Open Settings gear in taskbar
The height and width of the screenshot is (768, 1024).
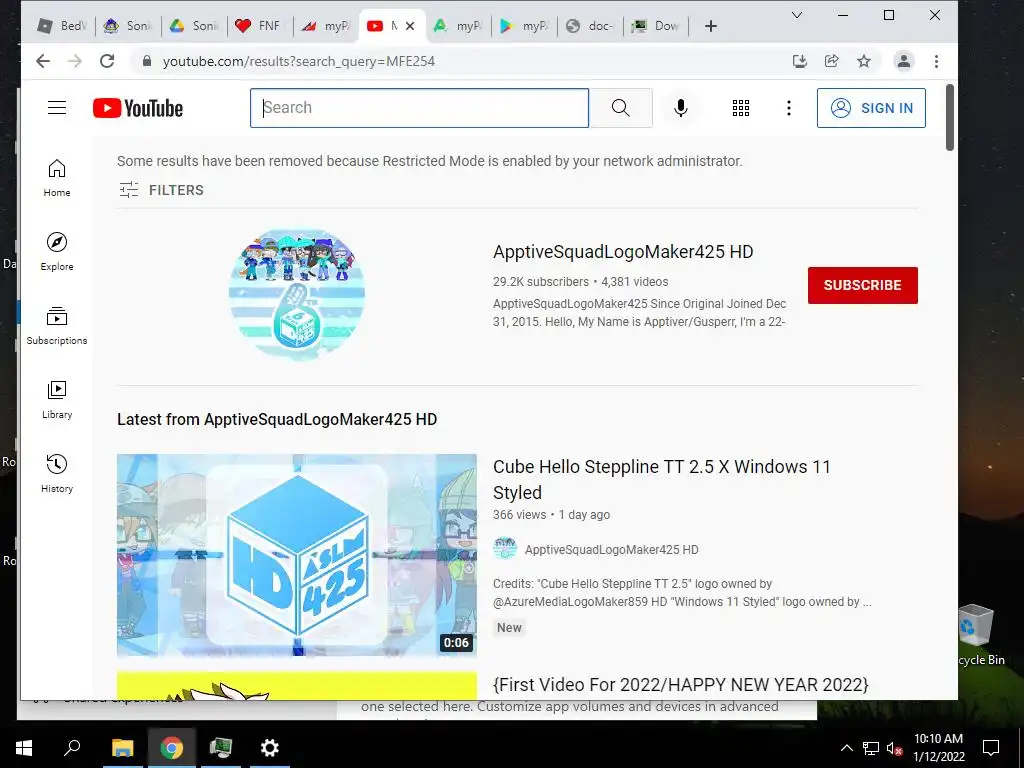pyautogui.click(x=269, y=748)
